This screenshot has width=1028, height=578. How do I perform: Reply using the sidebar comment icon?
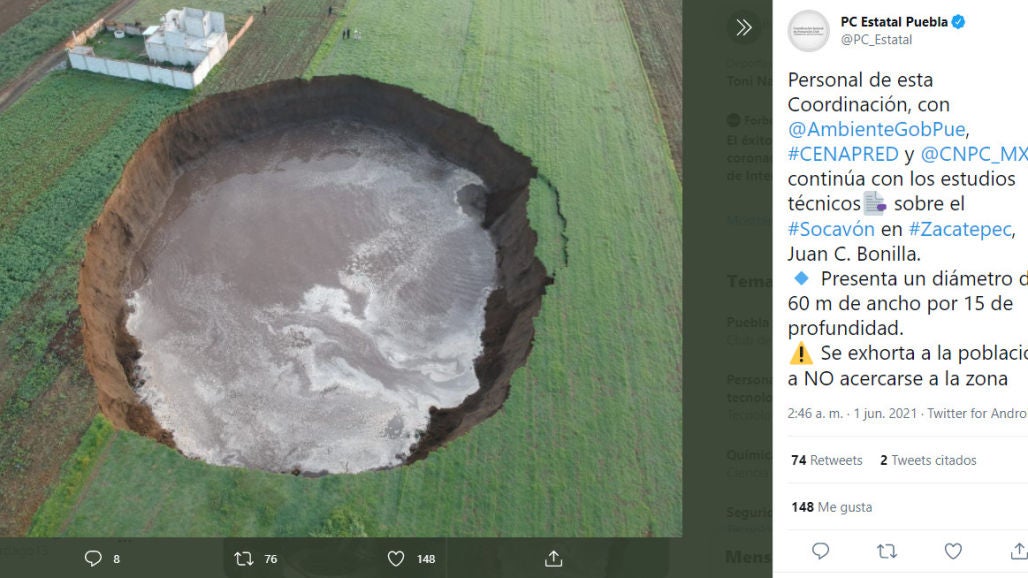(x=820, y=551)
